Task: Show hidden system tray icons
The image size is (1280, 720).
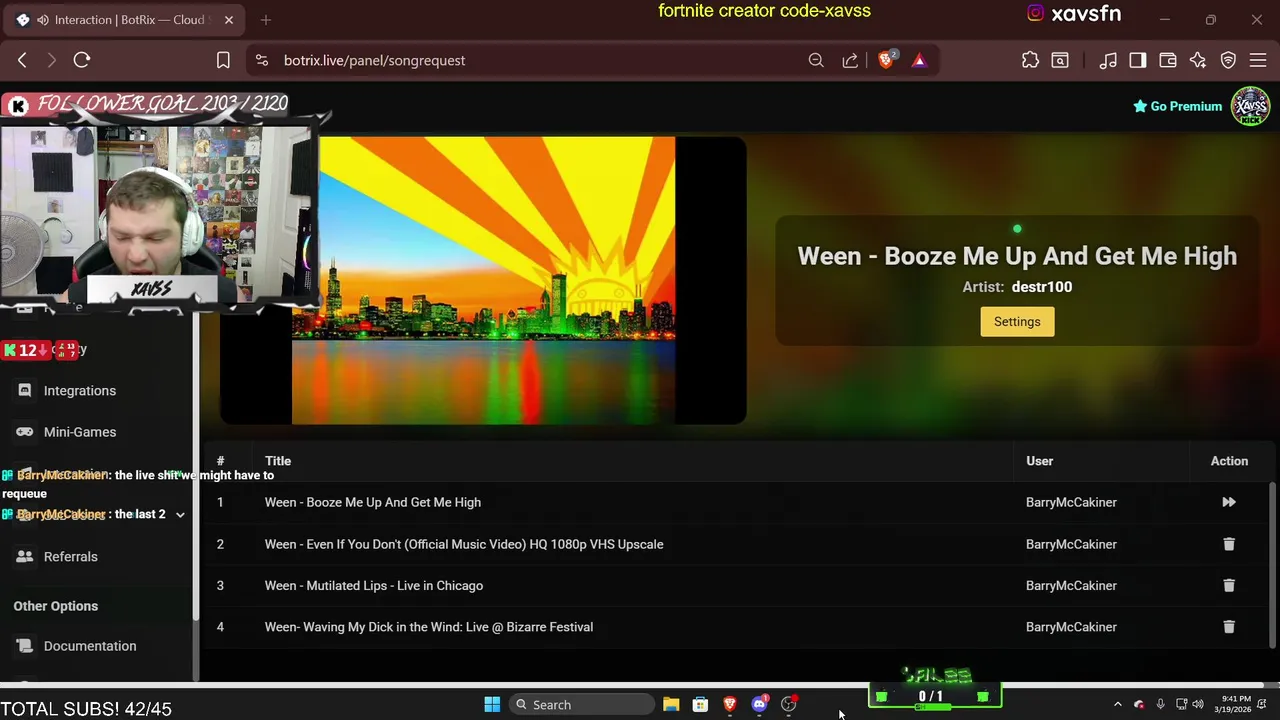Action: (x=1118, y=705)
